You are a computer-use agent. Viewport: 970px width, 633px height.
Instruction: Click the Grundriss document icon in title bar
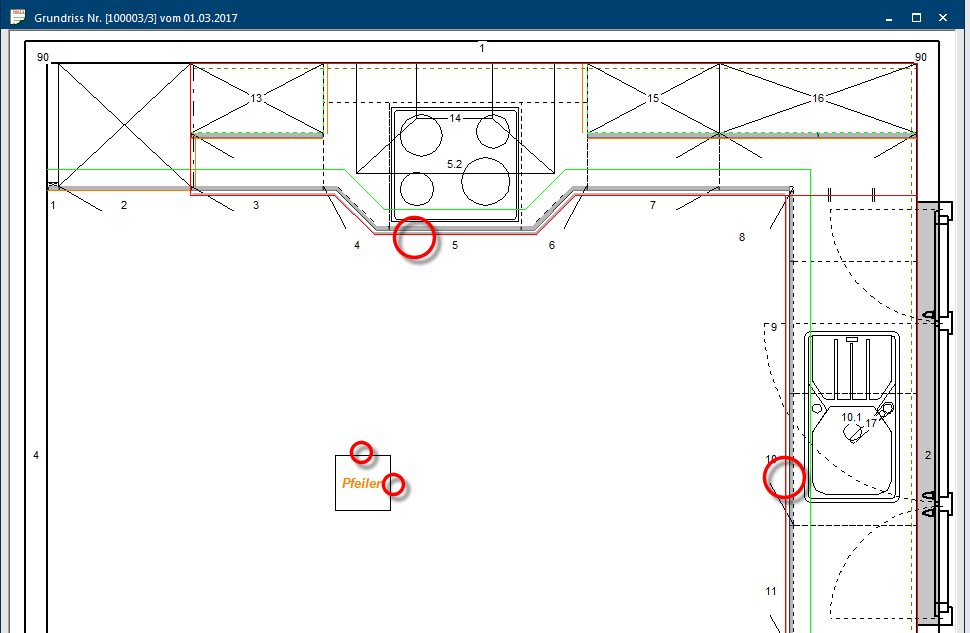tap(17, 17)
